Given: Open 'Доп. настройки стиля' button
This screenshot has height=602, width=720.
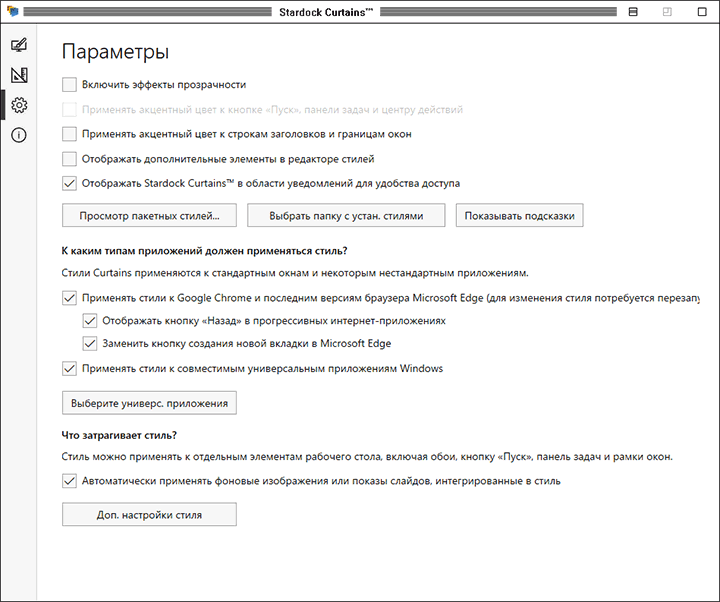Looking at the screenshot, I should [x=149, y=515].
